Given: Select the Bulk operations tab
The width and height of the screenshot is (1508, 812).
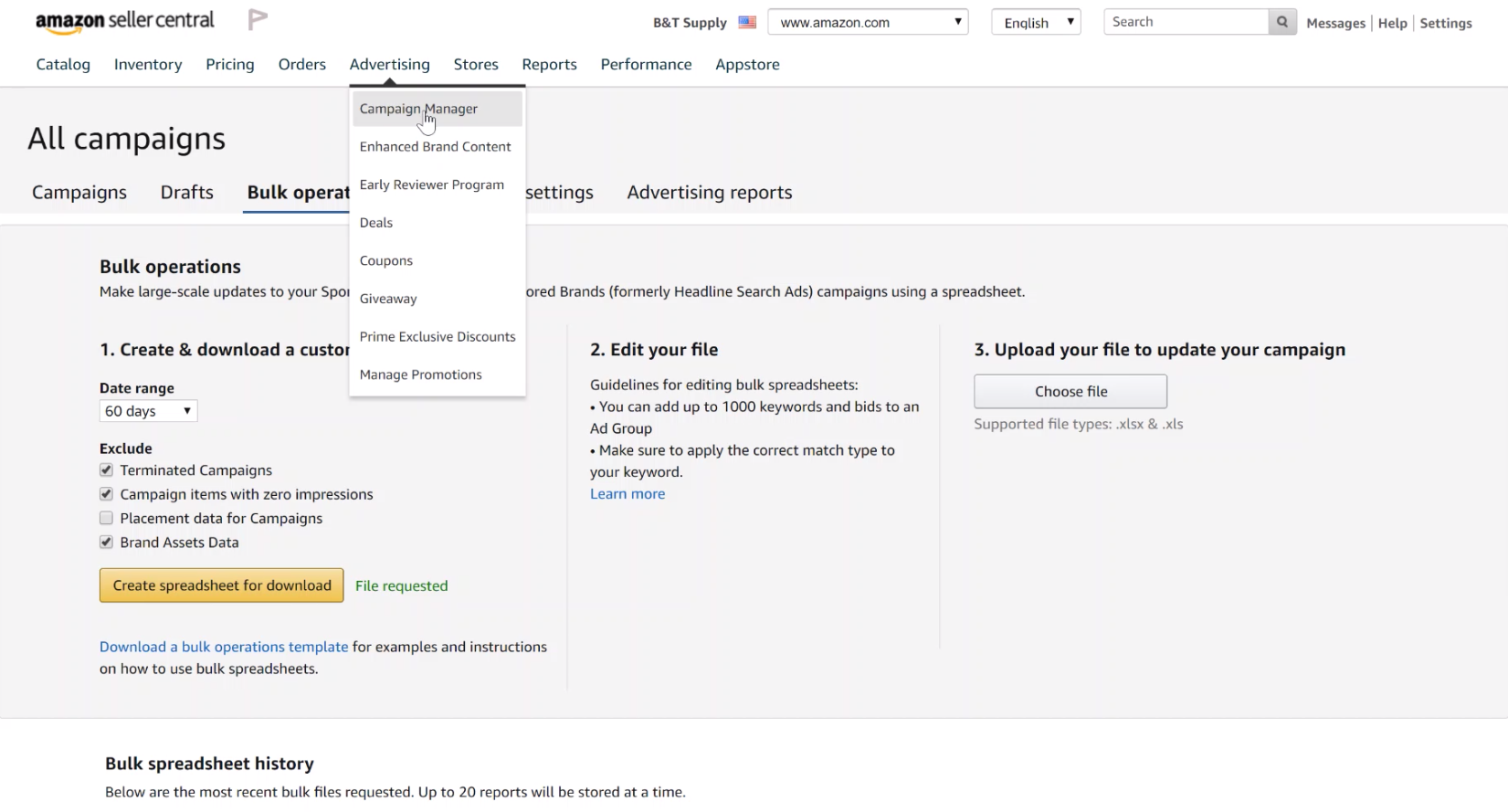Looking at the screenshot, I should pos(298,193).
